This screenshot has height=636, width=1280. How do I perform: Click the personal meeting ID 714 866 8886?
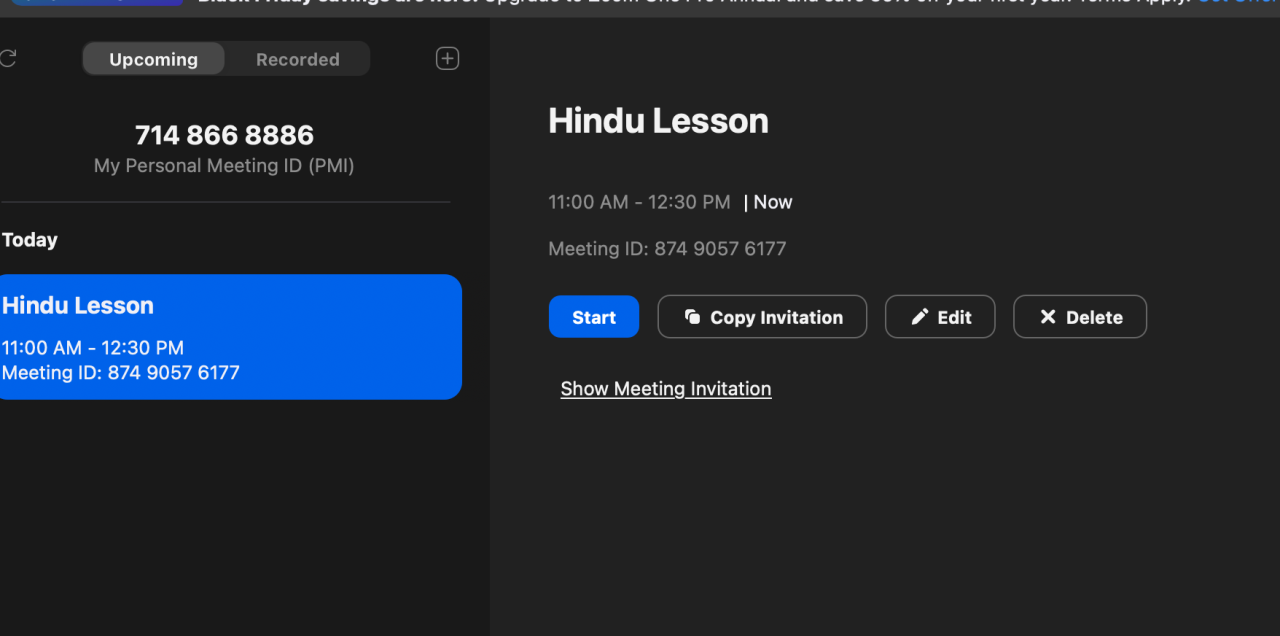224,135
